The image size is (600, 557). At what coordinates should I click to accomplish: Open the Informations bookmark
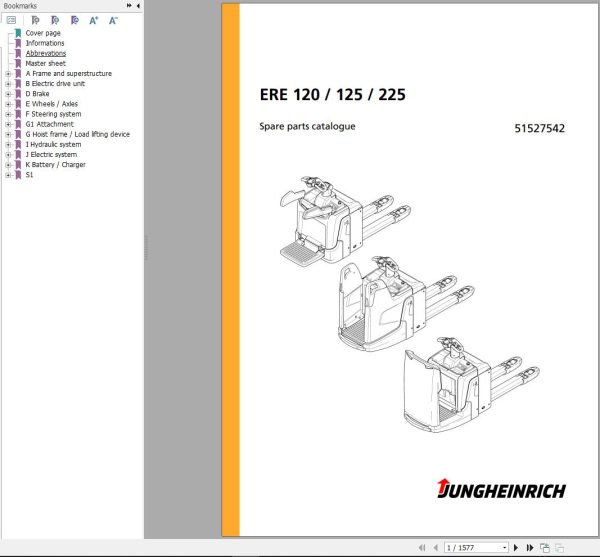click(x=45, y=43)
